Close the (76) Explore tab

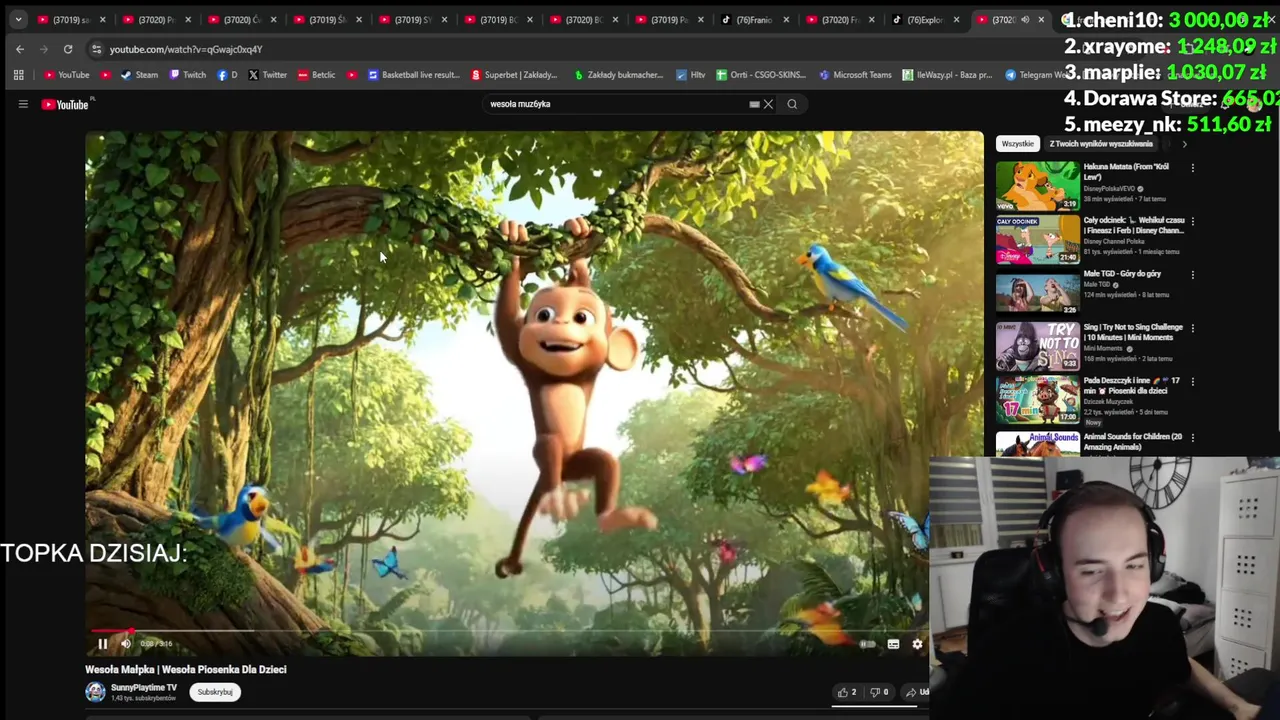coord(956,19)
